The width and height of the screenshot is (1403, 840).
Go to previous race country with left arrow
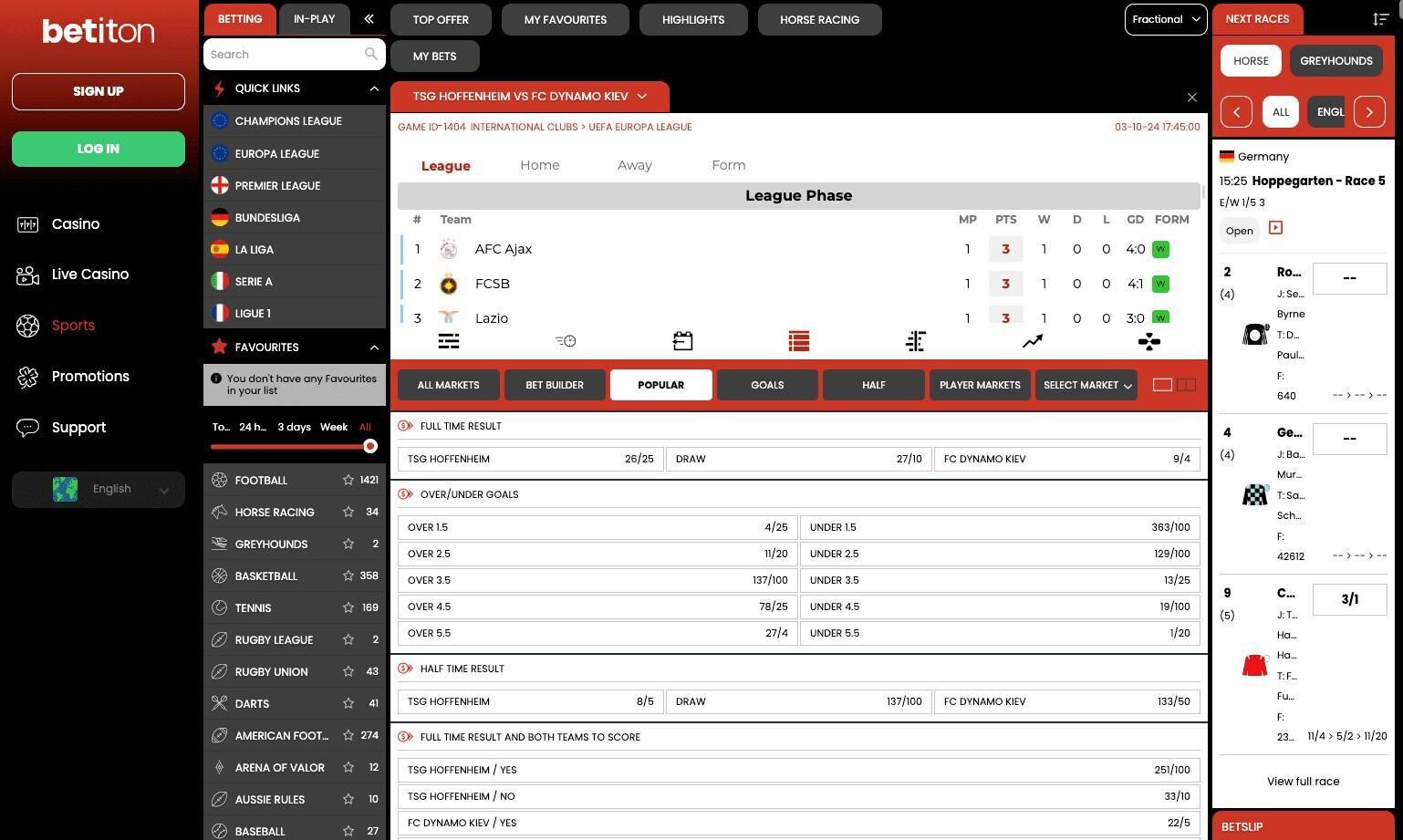1236,112
